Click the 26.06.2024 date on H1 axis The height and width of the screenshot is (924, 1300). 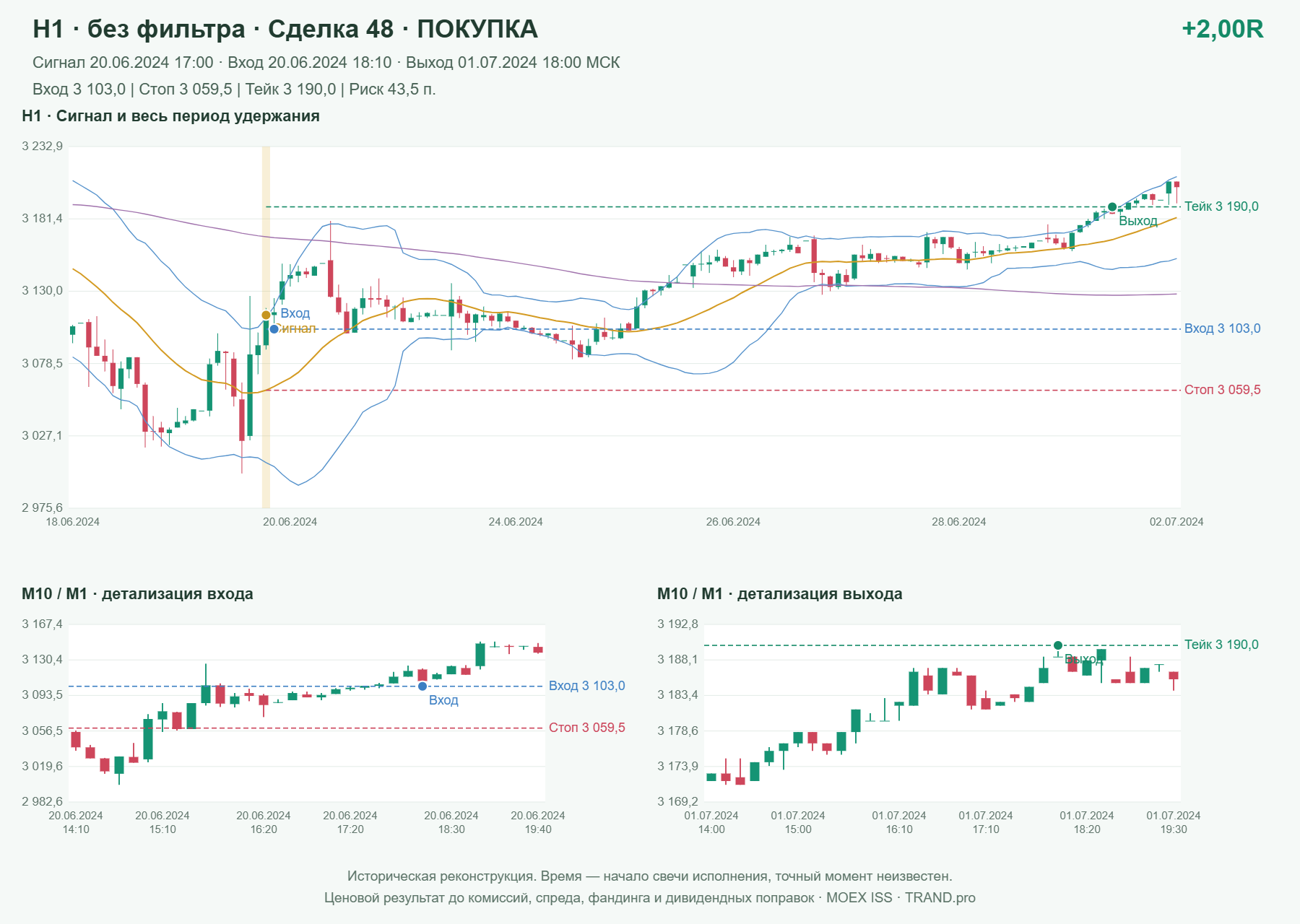(x=733, y=522)
